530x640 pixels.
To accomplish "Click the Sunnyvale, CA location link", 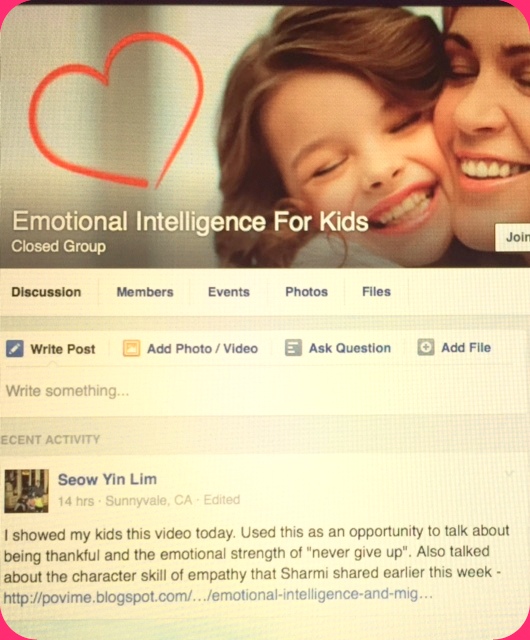I will [149, 500].
